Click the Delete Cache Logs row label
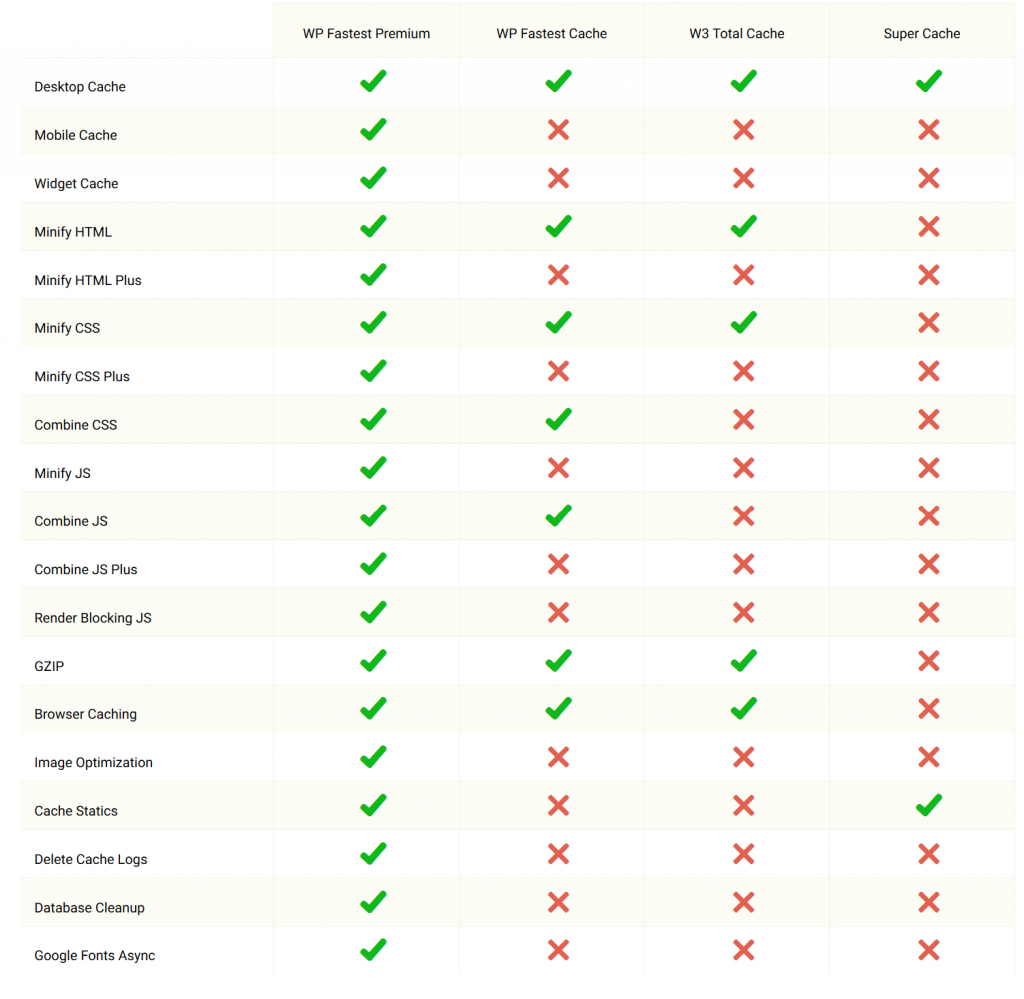Screen dimensions: 1024x999 click(91, 859)
